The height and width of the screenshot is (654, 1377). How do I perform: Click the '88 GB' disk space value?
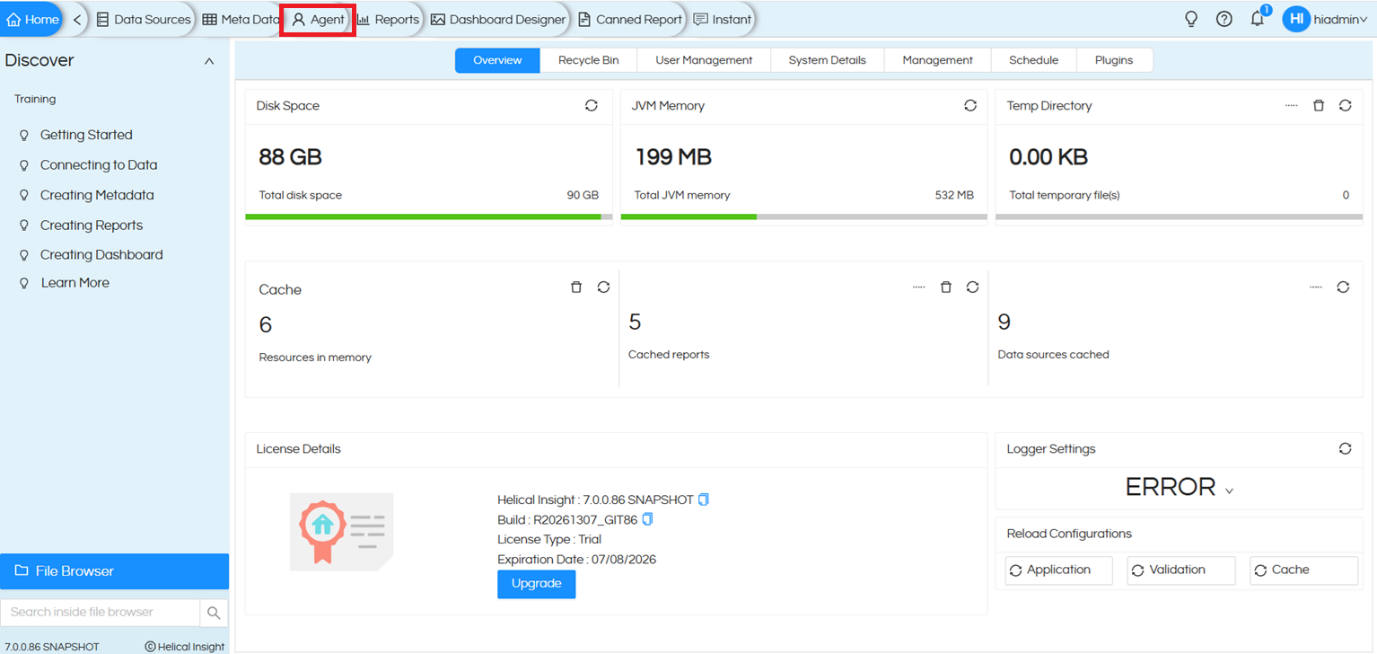tap(290, 157)
